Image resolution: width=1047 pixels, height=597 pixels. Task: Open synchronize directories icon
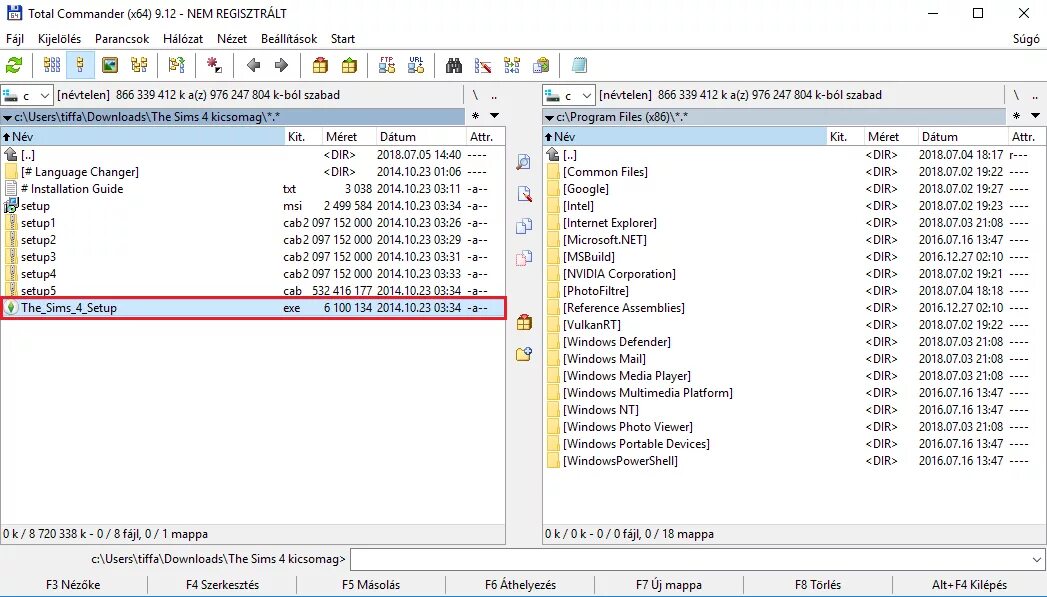point(512,65)
